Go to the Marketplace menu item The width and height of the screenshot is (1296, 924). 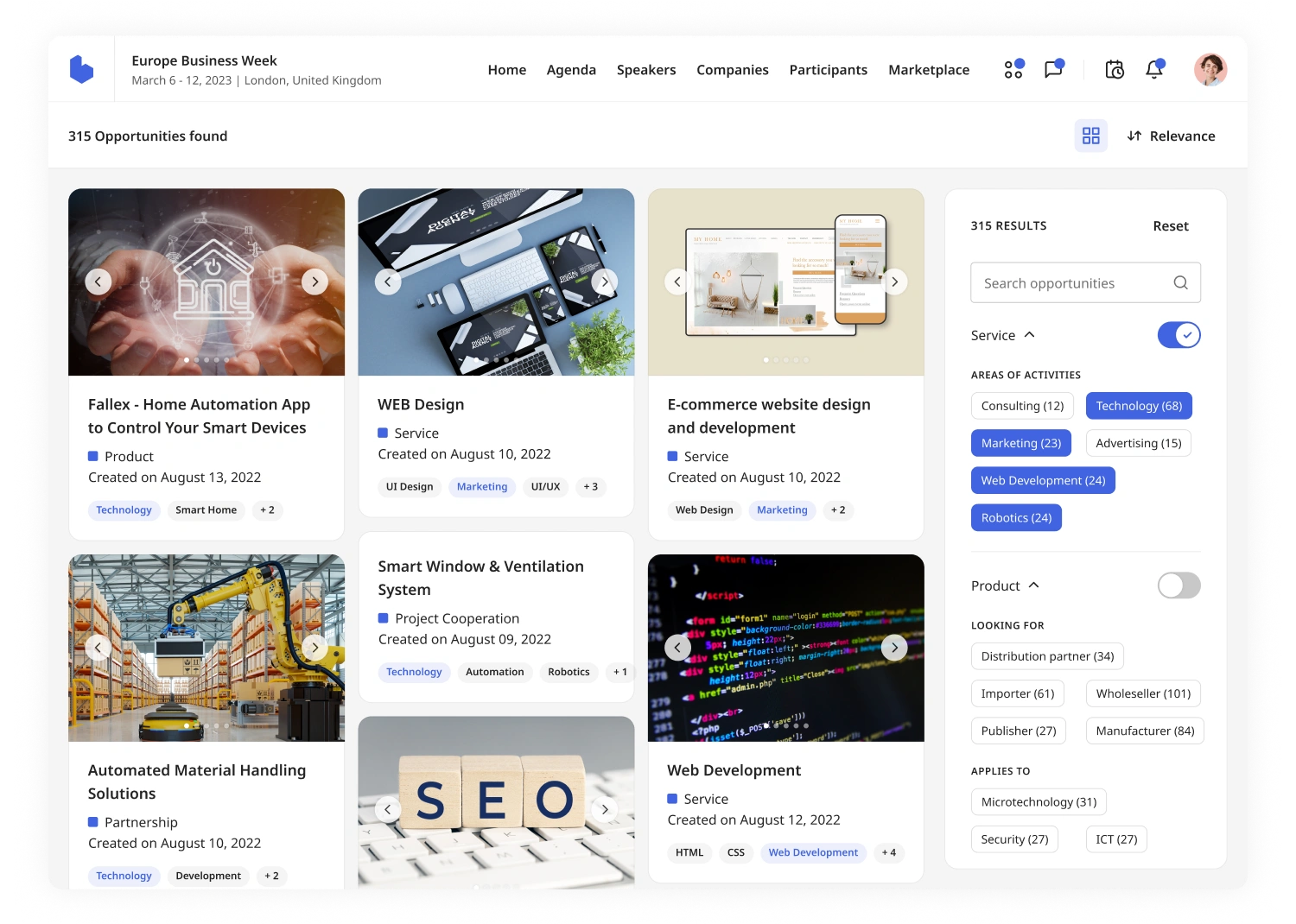point(929,70)
